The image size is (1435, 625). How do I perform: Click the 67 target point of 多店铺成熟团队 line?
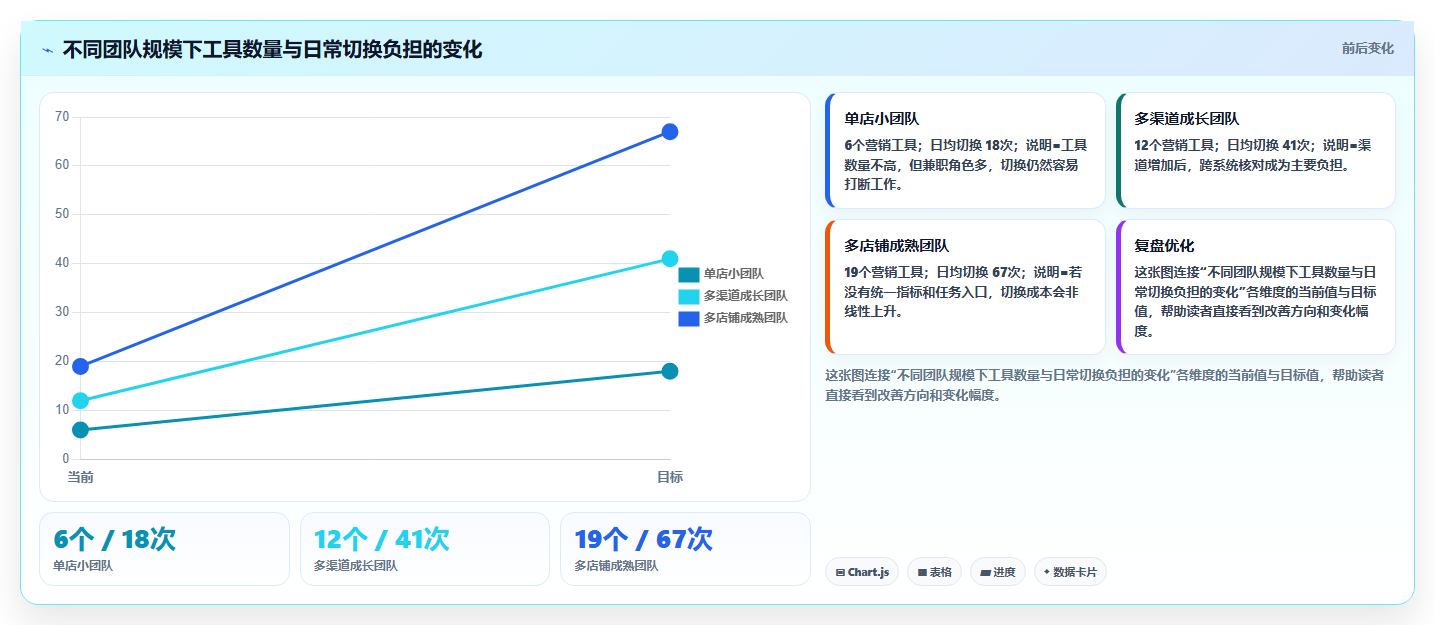pyautogui.click(x=670, y=132)
